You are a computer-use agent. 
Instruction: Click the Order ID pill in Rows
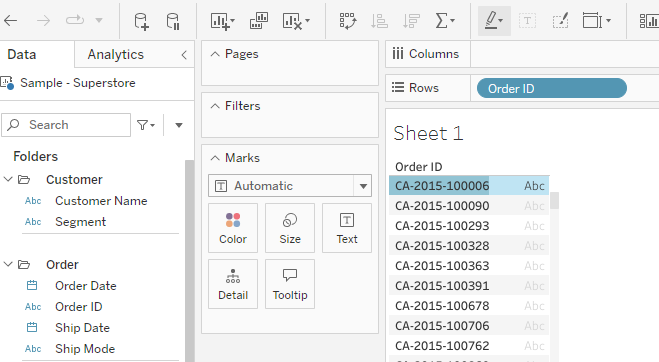point(552,88)
